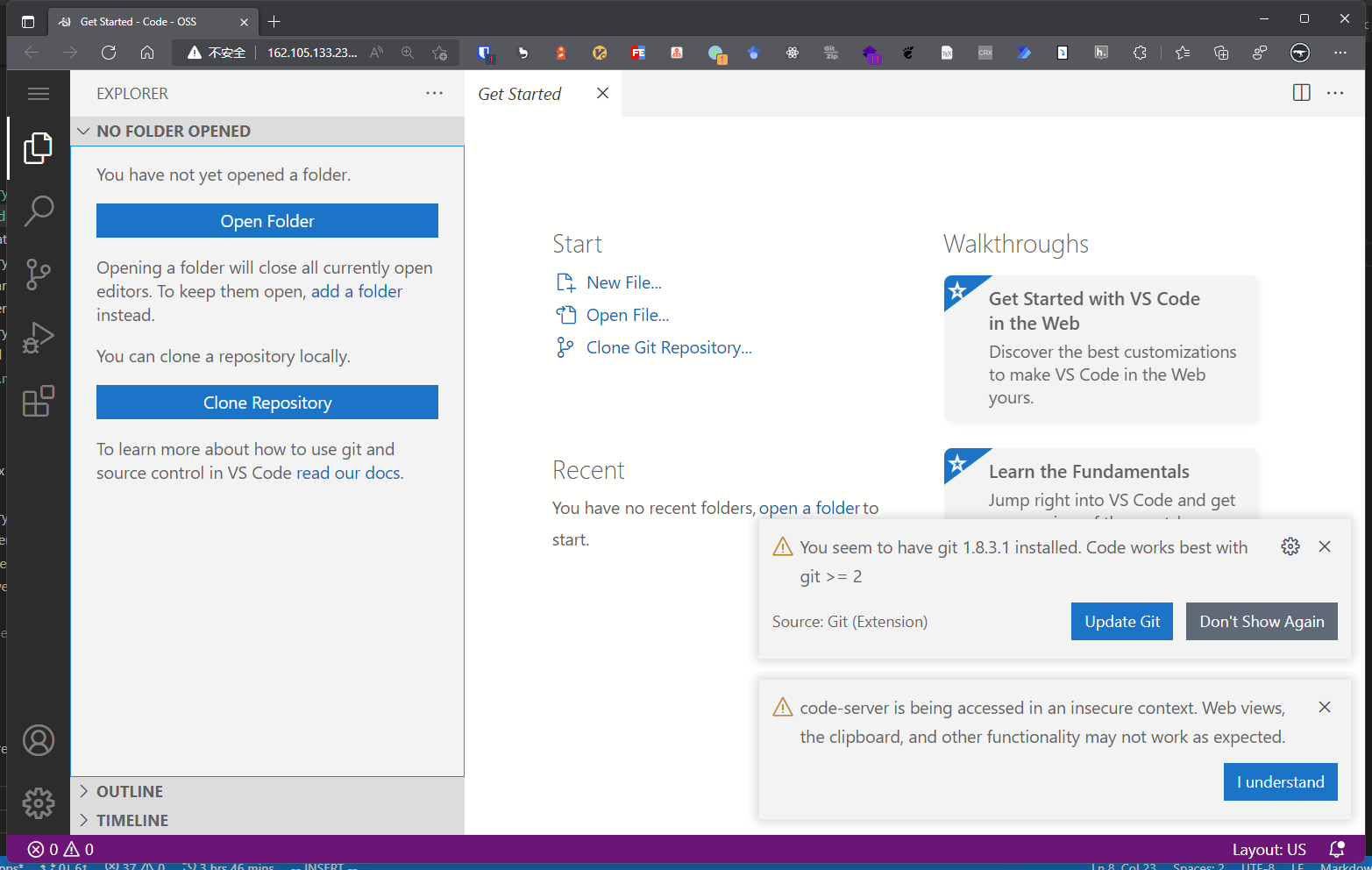The height and width of the screenshot is (870, 1372).
Task: Open the 'read our docs' link
Action: 347,472
